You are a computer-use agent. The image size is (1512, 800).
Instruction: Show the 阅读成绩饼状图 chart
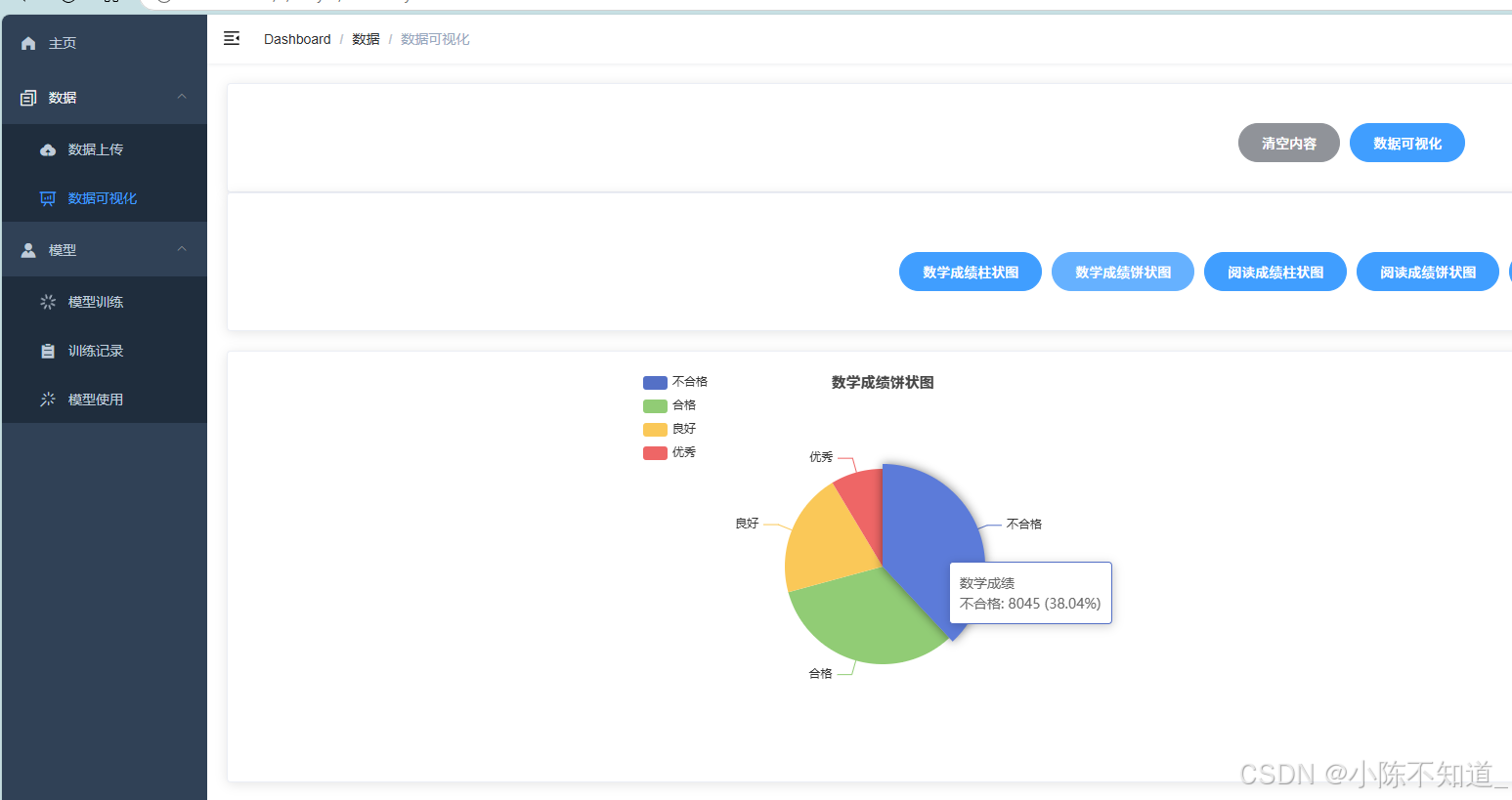pos(1427,272)
